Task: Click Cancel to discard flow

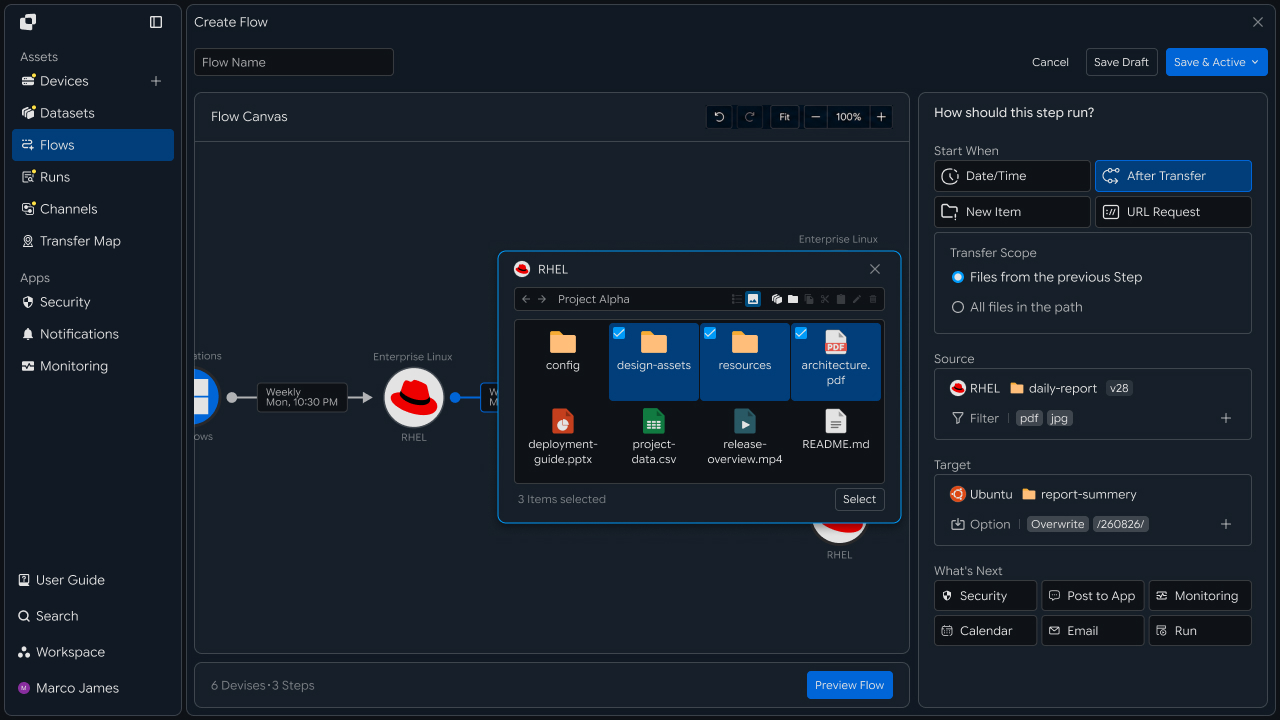Action: [1050, 62]
